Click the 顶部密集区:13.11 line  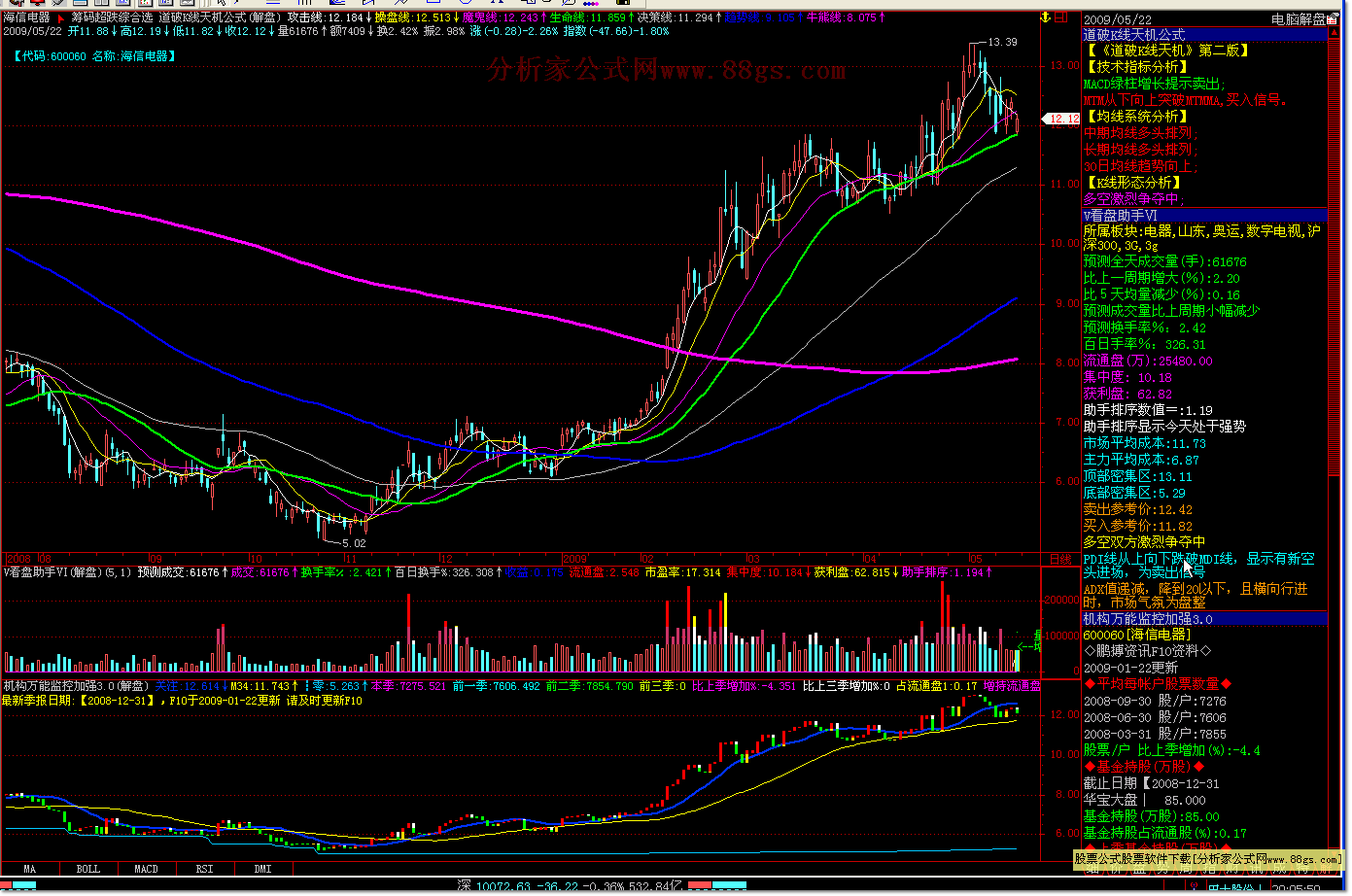point(1138,476)
